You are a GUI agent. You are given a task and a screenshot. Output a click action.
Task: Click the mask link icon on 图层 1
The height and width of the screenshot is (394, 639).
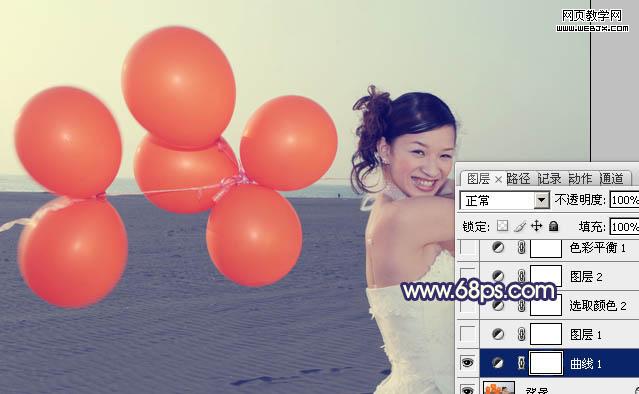point(521,335)
